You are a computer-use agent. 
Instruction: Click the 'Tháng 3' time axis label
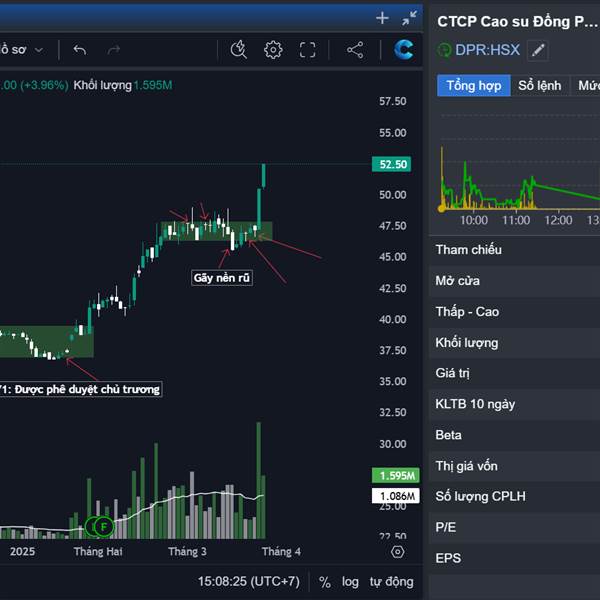(x=187, y=551)
